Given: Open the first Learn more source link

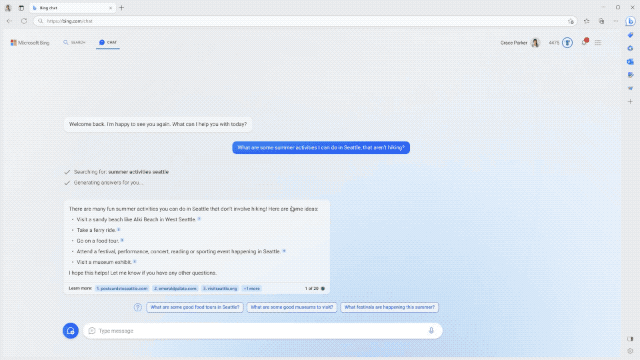Looking at the screenshot, I should pyautogui.click(x=122, y=288).
